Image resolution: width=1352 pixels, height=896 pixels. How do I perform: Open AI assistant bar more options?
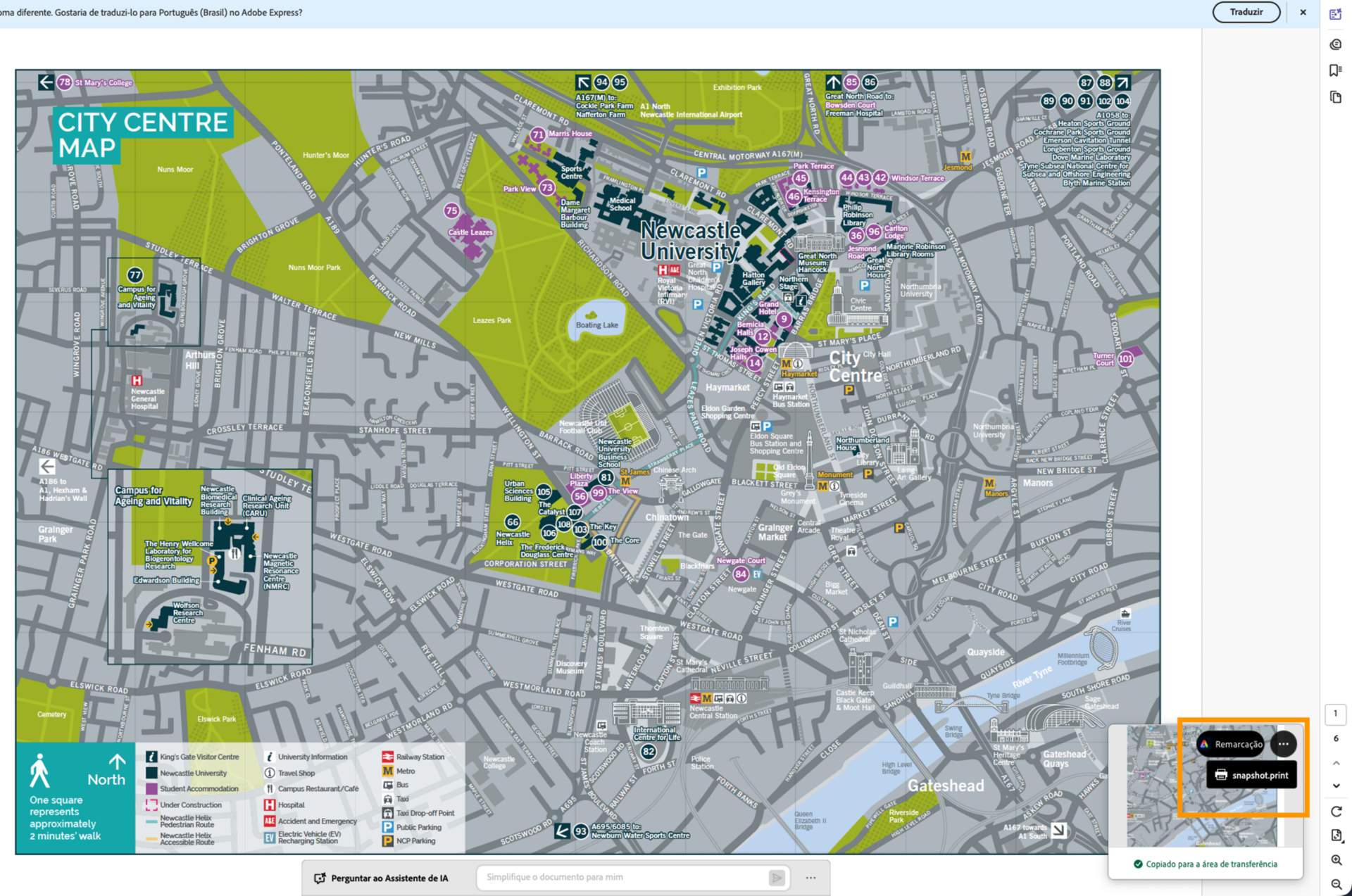tap(810, 878)
